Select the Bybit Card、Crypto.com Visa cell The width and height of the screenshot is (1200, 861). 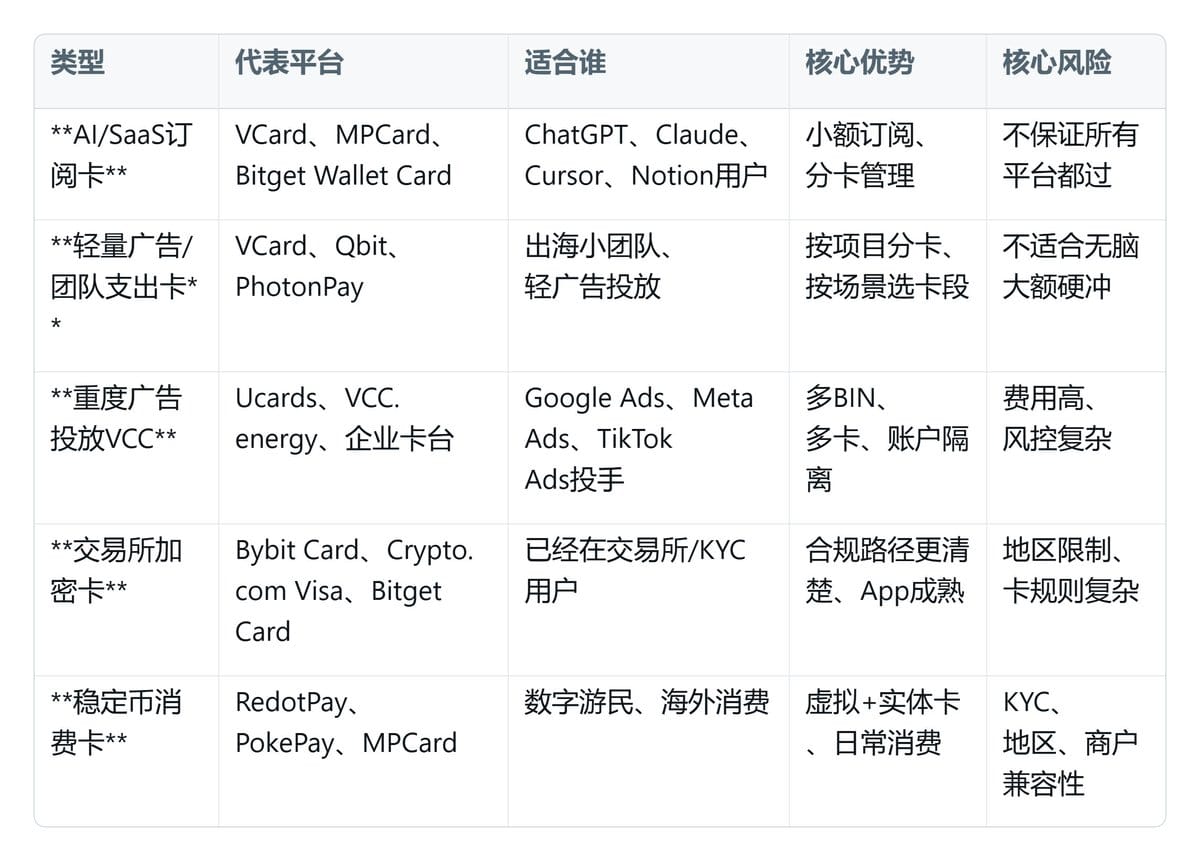pyautogui.click(x=363, y=600)
